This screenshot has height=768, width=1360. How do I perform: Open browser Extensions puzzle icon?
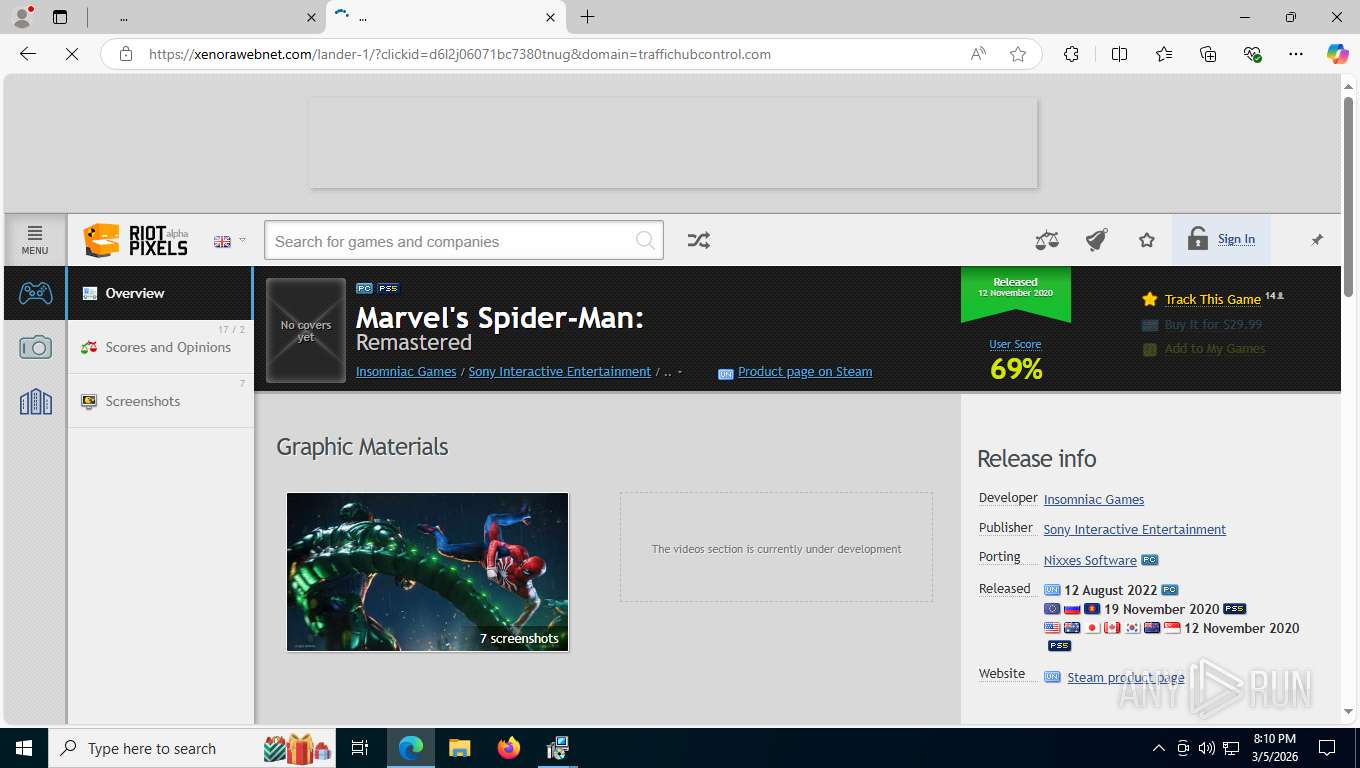(1072, 54)
